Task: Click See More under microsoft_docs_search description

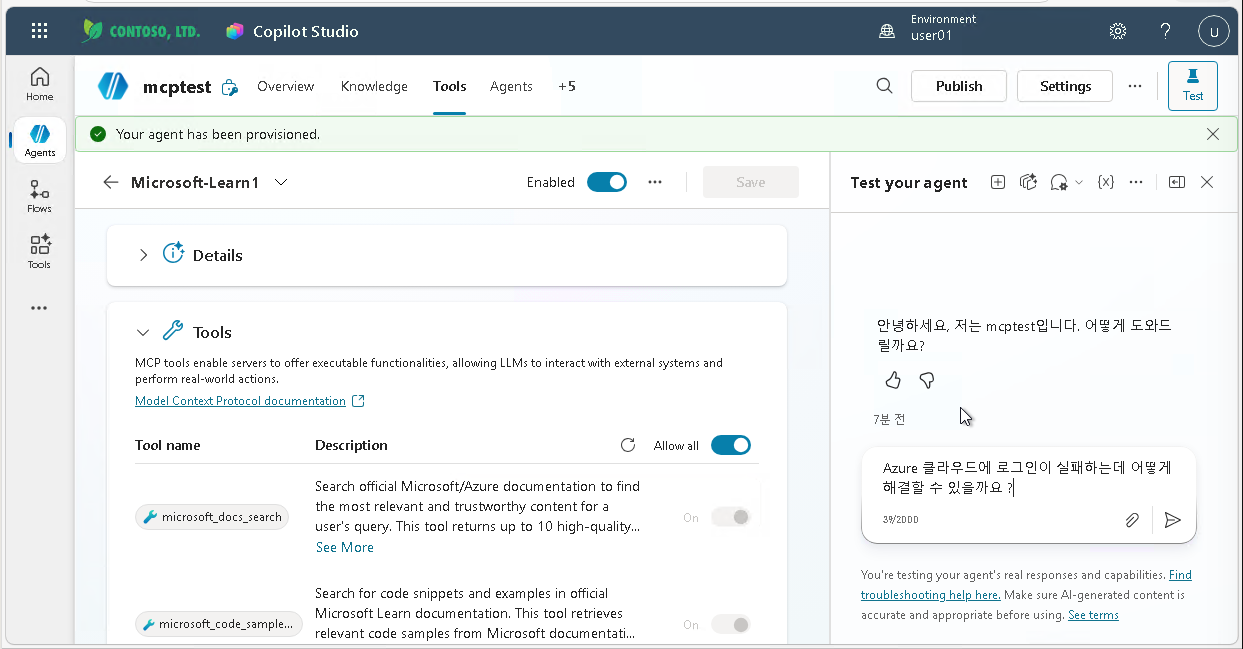Action: (345, 547)
